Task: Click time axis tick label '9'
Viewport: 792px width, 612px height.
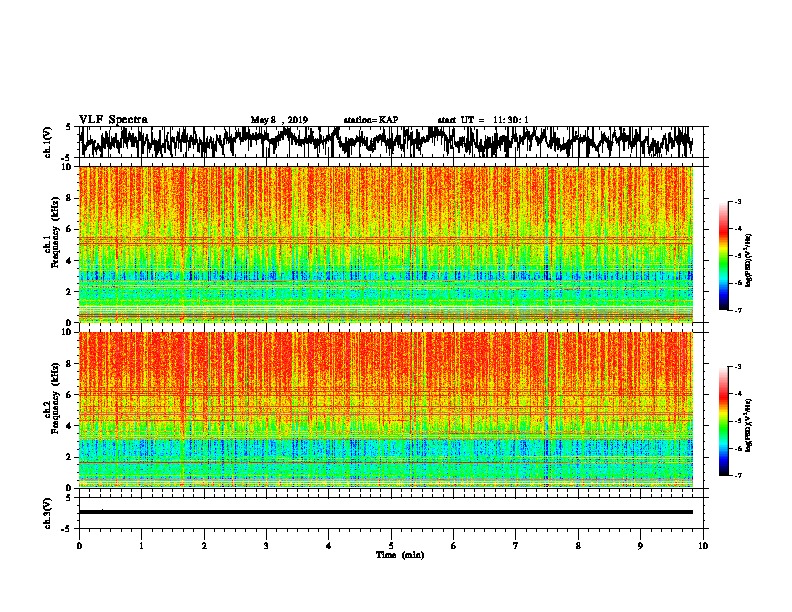Action: click(x=640, y=545)
